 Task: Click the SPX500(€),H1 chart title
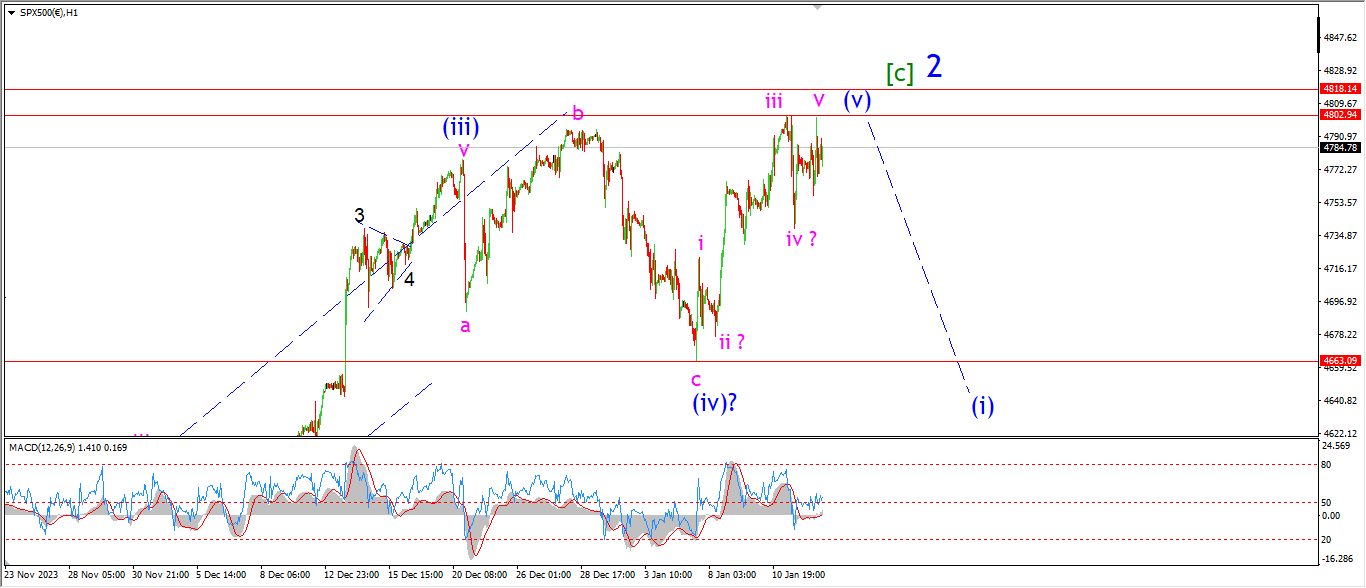pos(49,11)
